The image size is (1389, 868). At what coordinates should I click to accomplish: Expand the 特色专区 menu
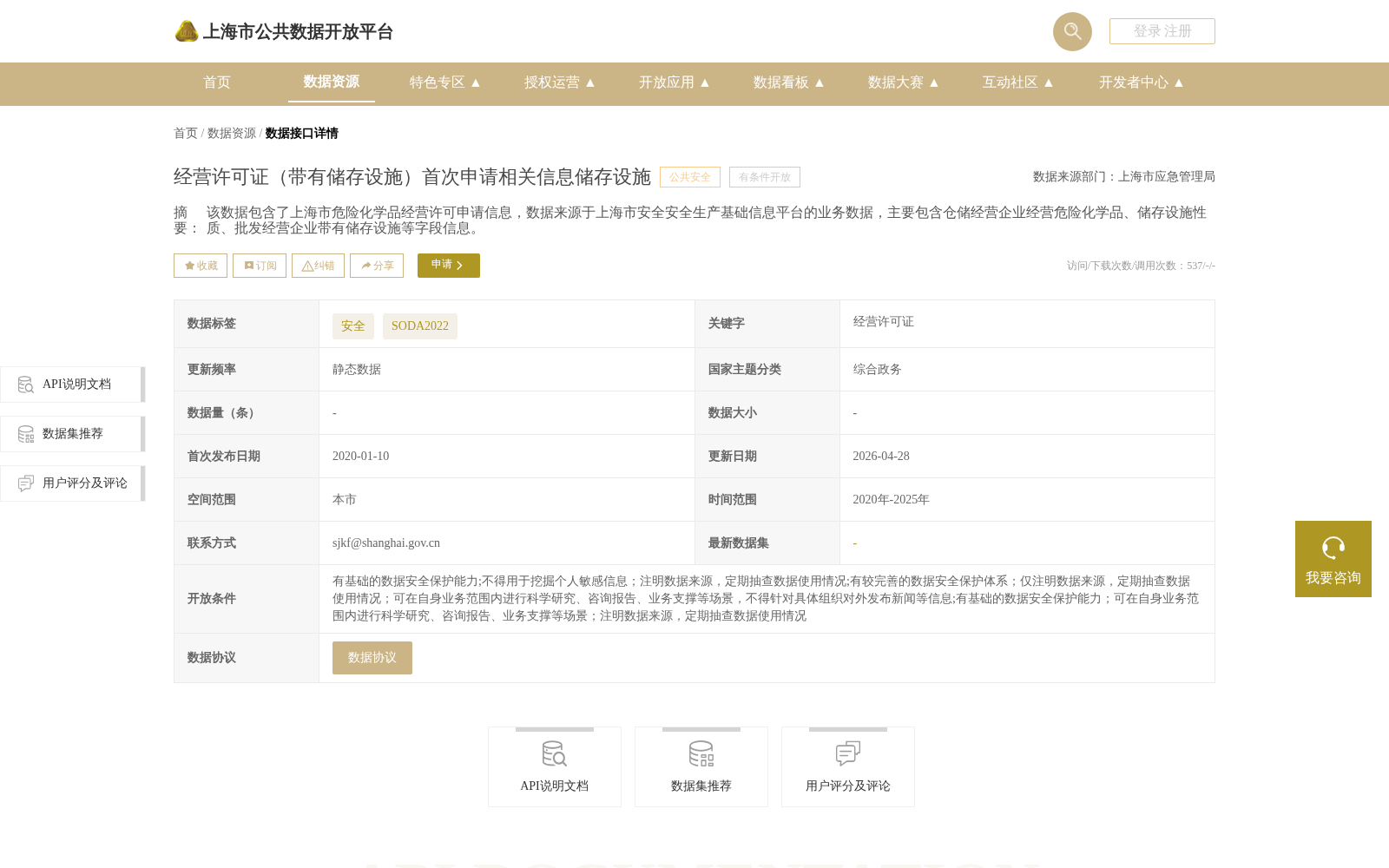click(x=445, y=82)
